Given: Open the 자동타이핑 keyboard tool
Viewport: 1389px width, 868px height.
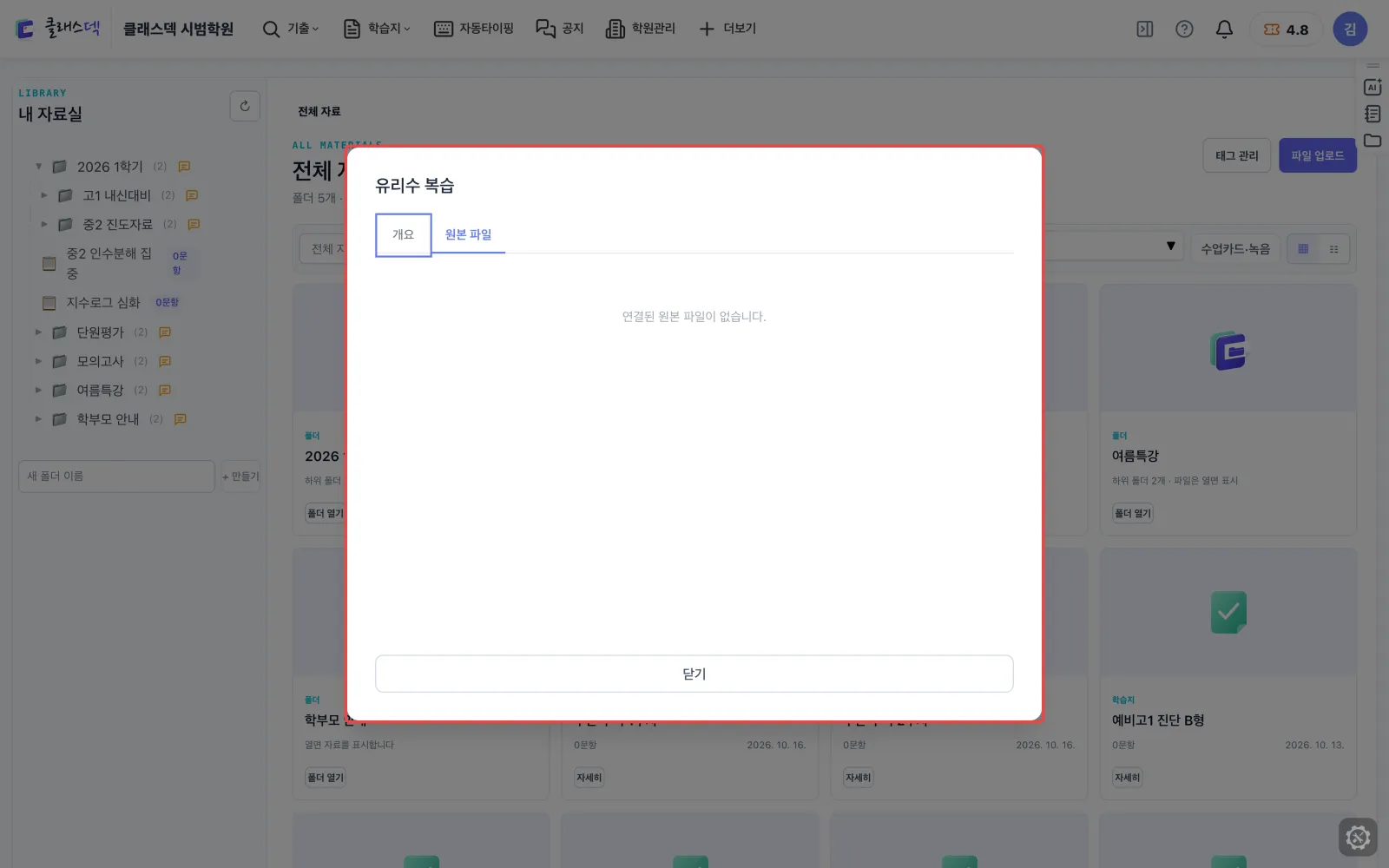Looking at the screenshot, I should [474, 29].
